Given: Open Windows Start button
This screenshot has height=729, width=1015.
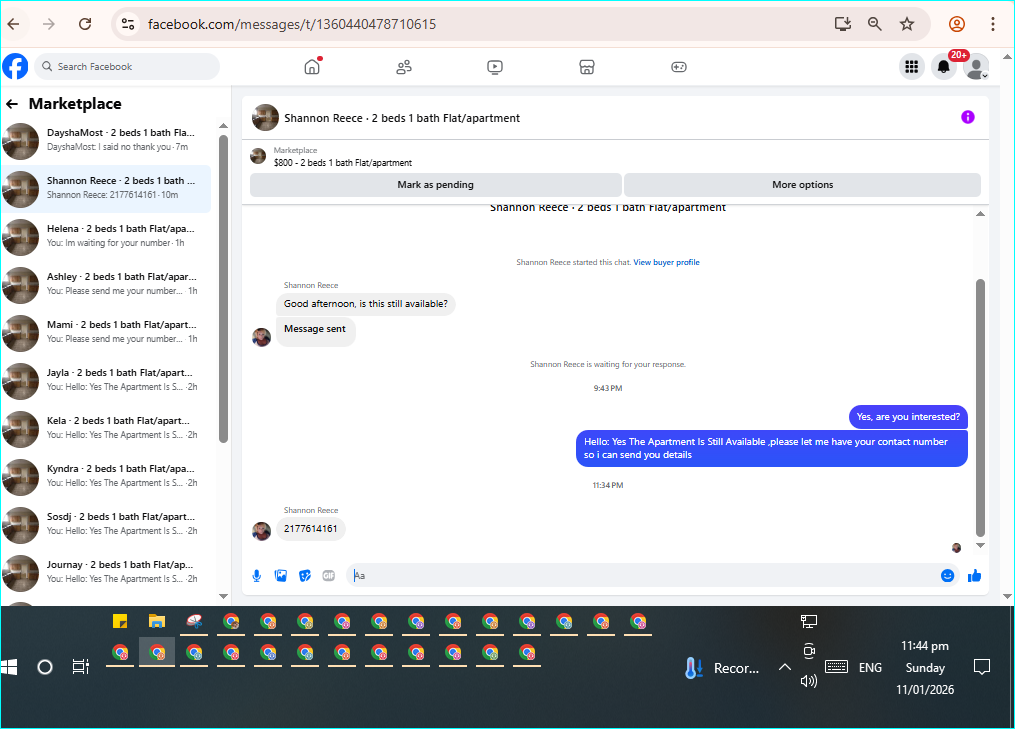Looking at the screenshot, I should pos(9,667).
